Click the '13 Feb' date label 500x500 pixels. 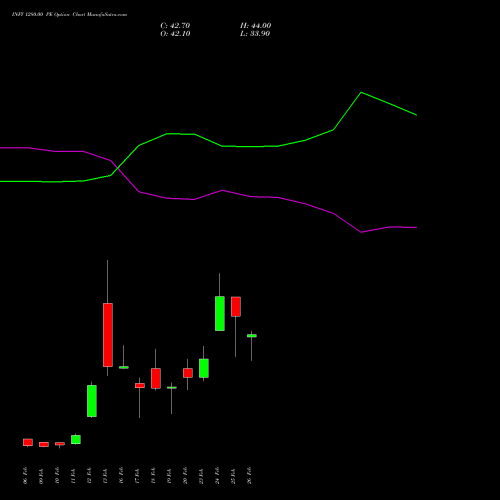105,475
